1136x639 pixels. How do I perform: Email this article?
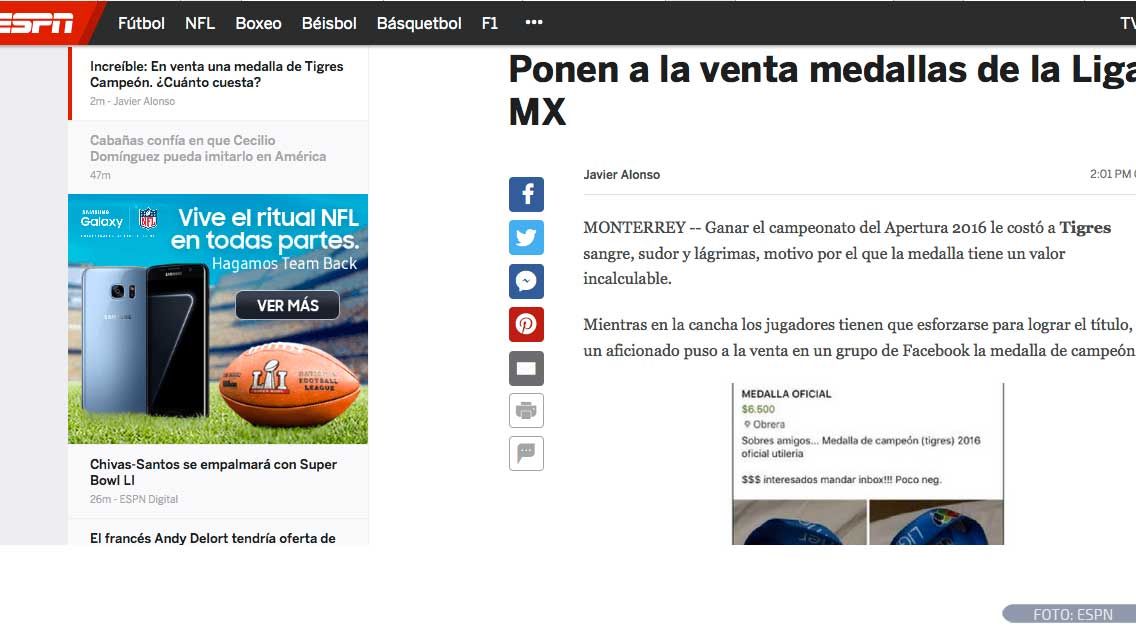[527, 368]
